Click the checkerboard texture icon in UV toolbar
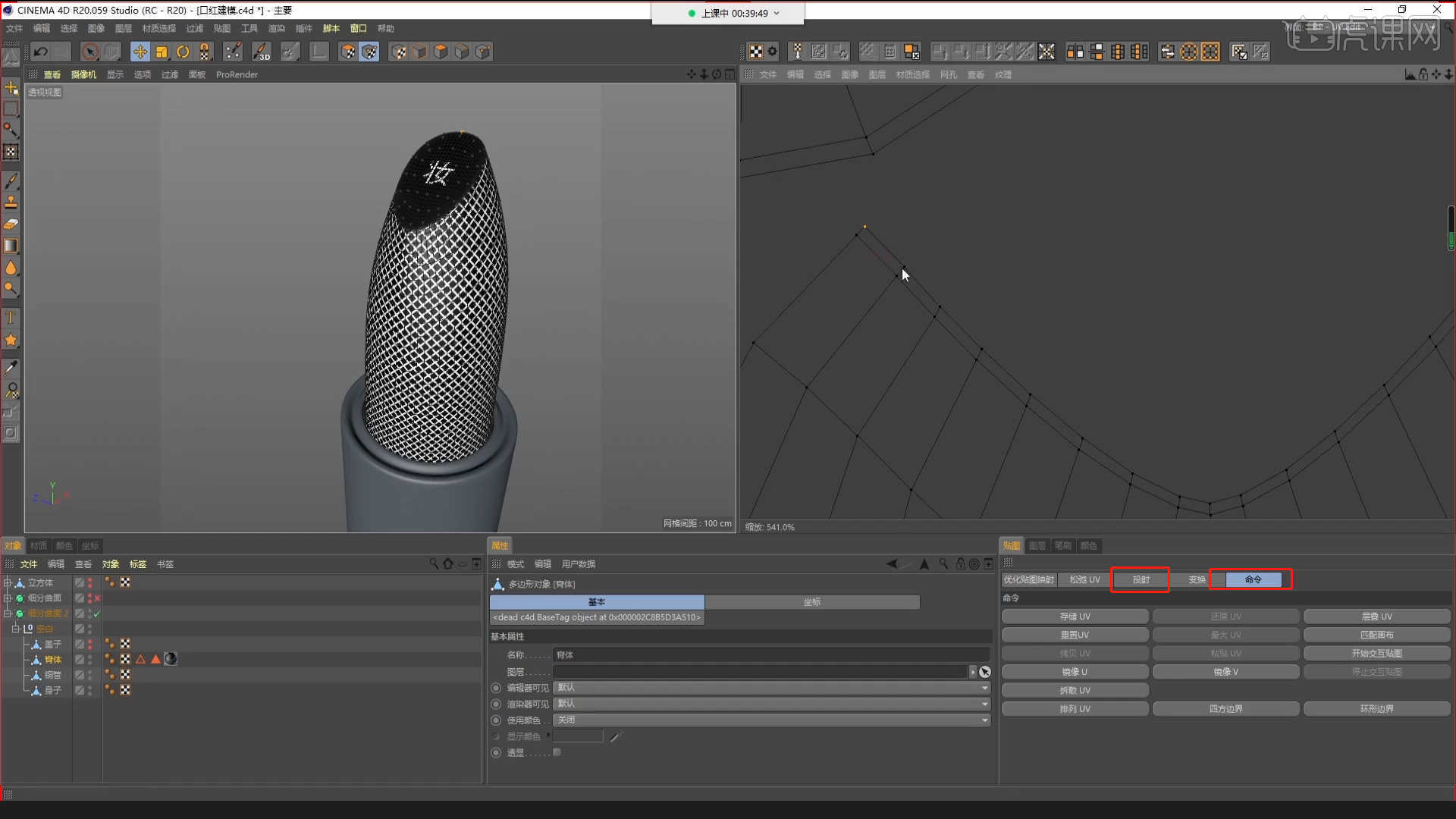This screenshot has height=819, width=1456. coord(756,52)
